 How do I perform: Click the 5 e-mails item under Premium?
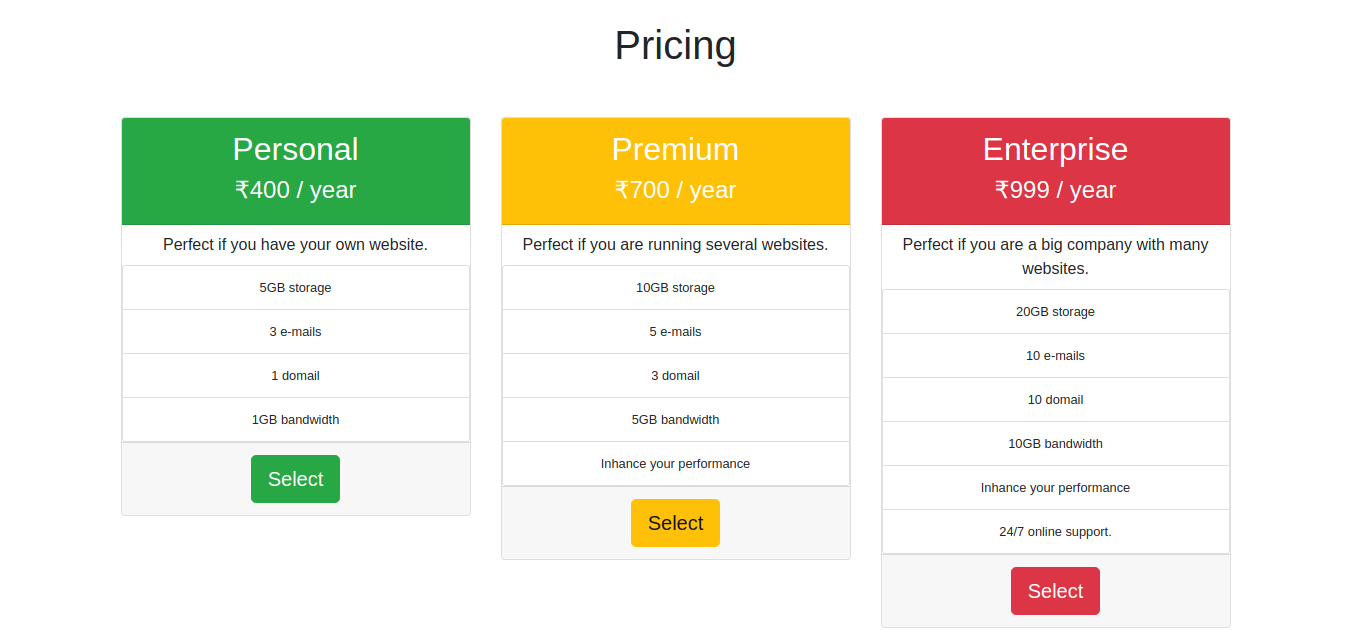(675, 331)
